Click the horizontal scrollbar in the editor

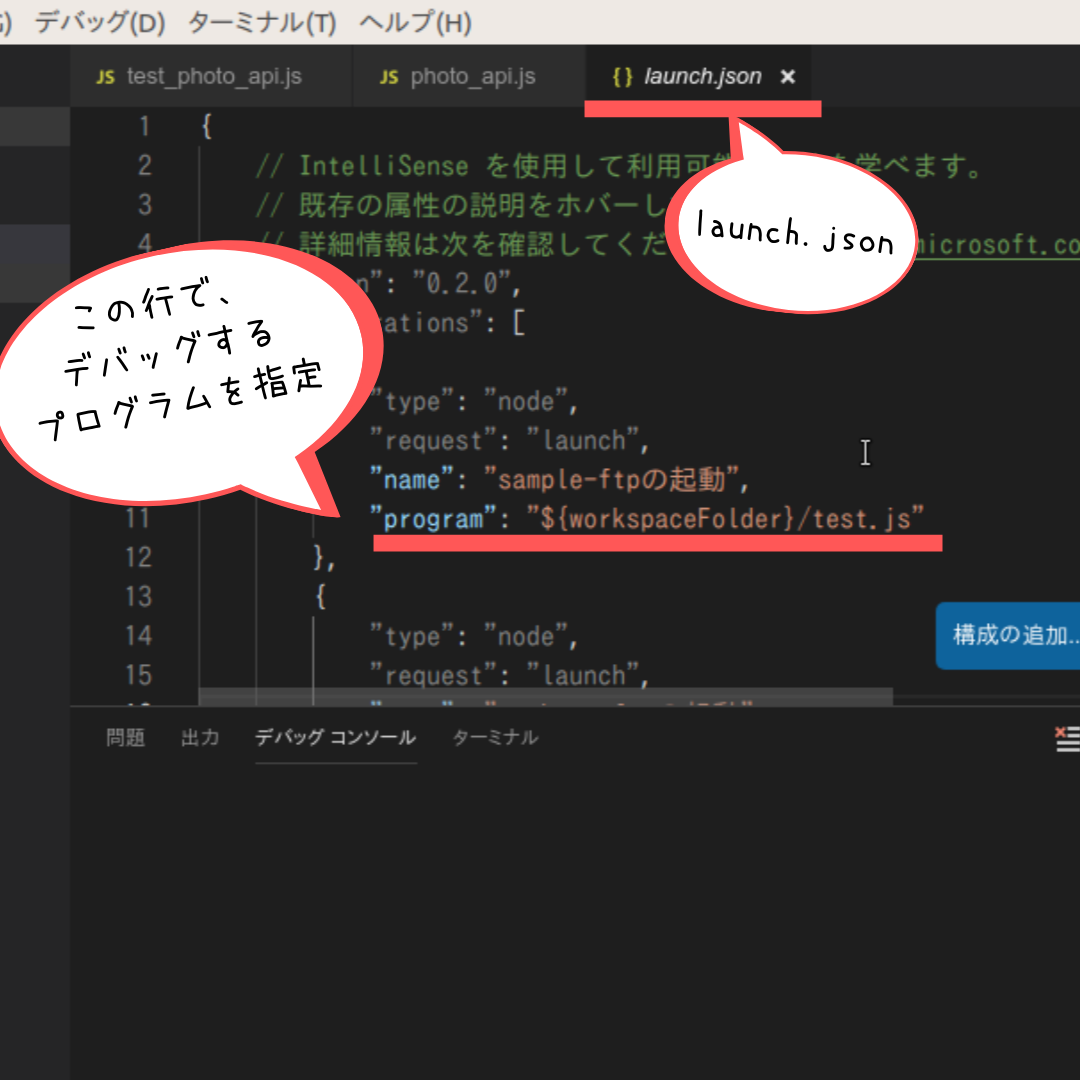(x=546, y=696)
